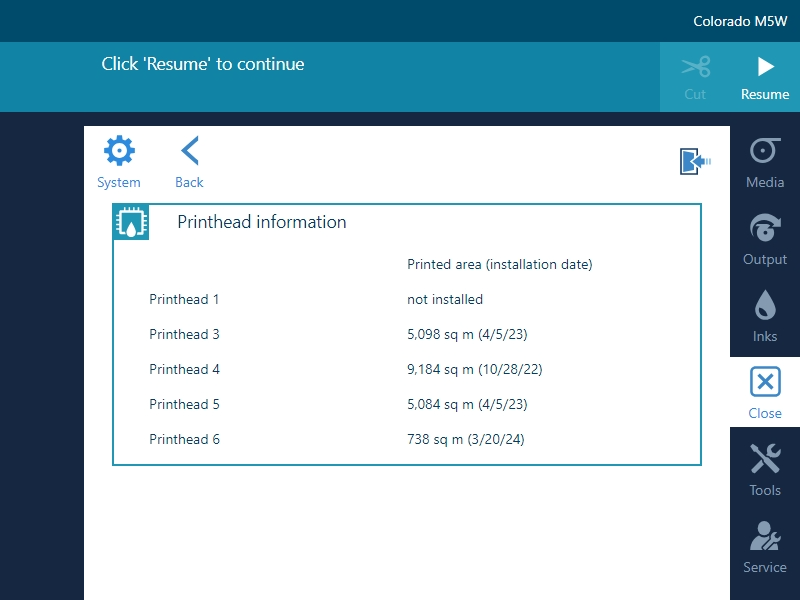Image resolution: width=800 pixels, height=600 pixels.
Task: Click the printhead chip icon
Action: pyautogui.click(x=132, y=222)
